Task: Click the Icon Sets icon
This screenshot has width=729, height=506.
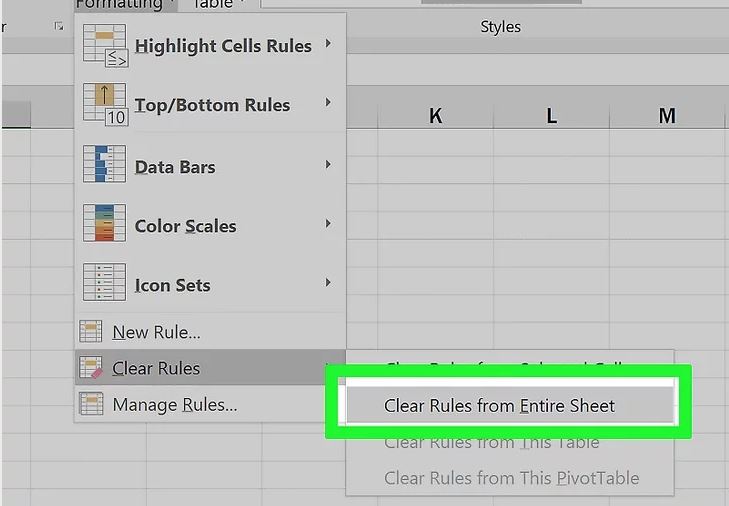Action: (x=104, y=282)
